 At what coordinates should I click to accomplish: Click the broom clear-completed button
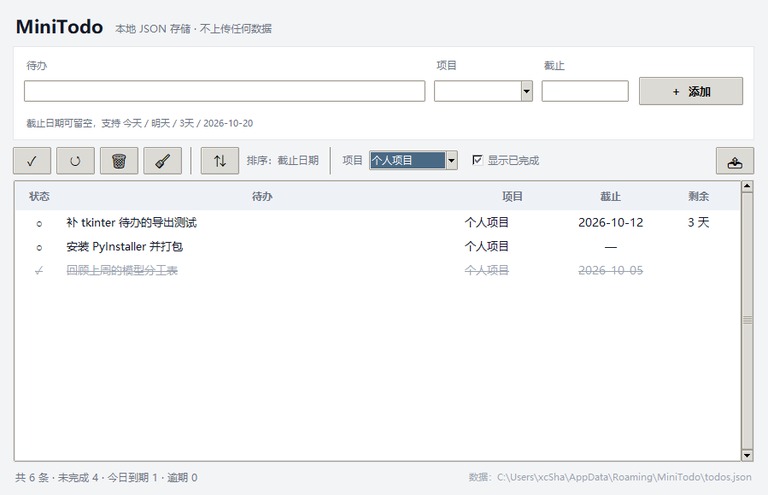coord(163,161)
